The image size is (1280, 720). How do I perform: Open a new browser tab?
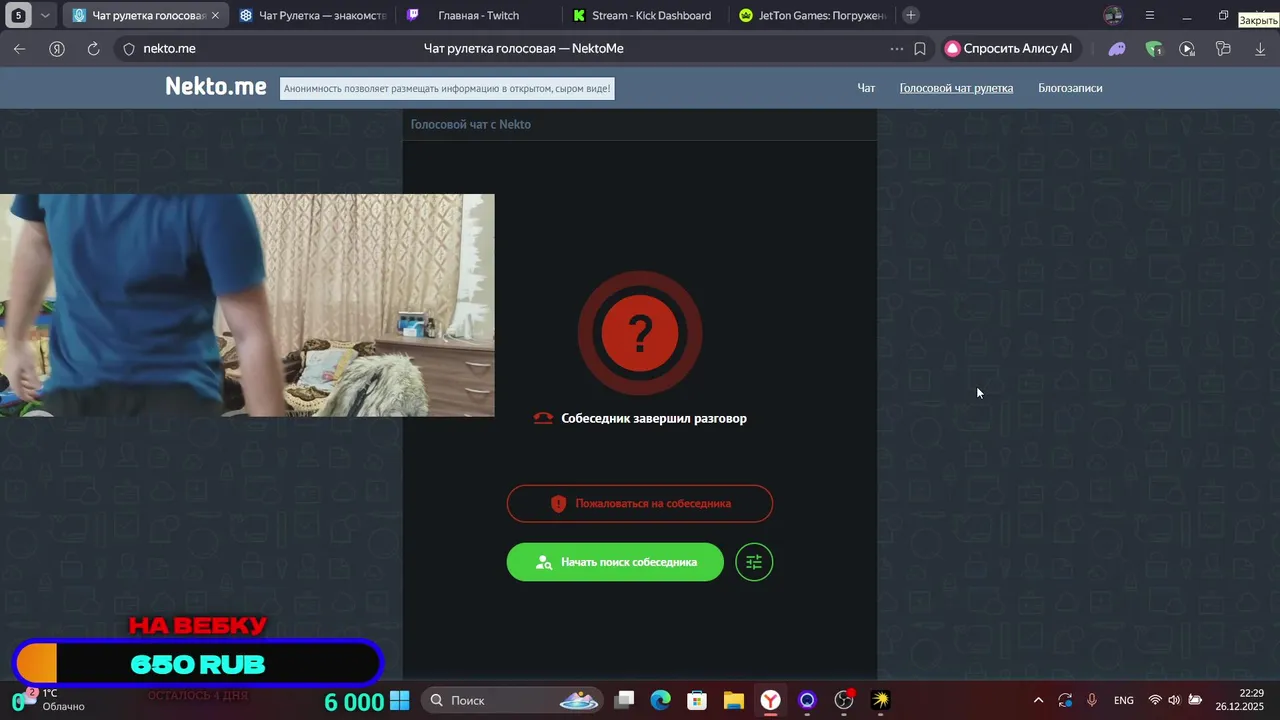[910, 15]
